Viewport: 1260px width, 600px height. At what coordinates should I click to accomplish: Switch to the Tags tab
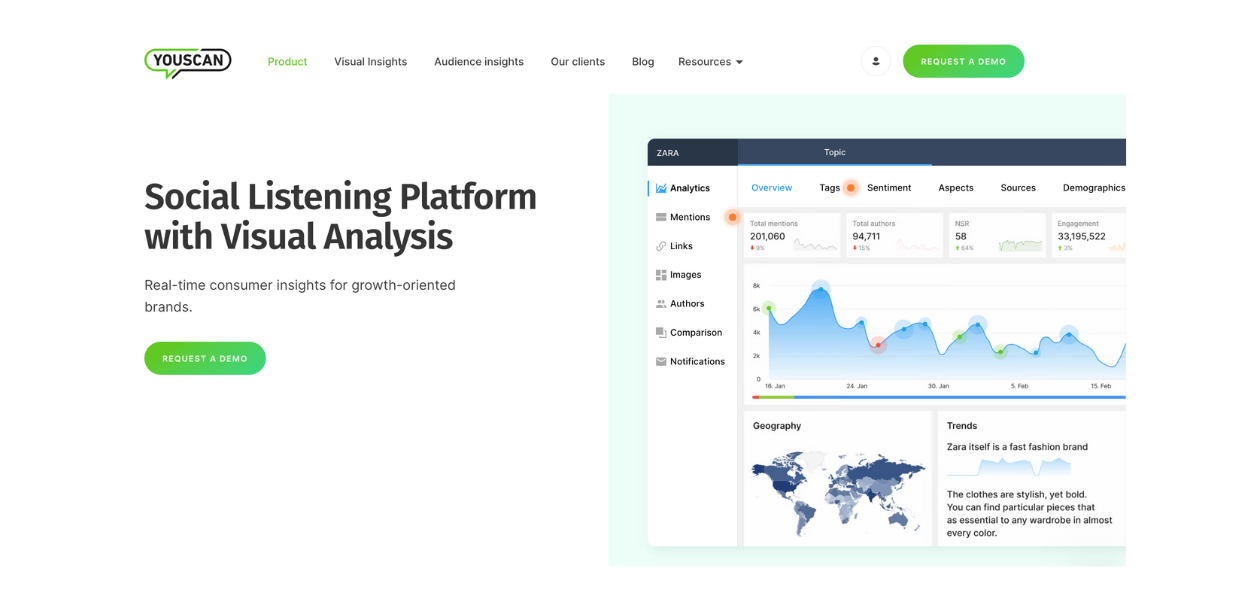point(830,188)
